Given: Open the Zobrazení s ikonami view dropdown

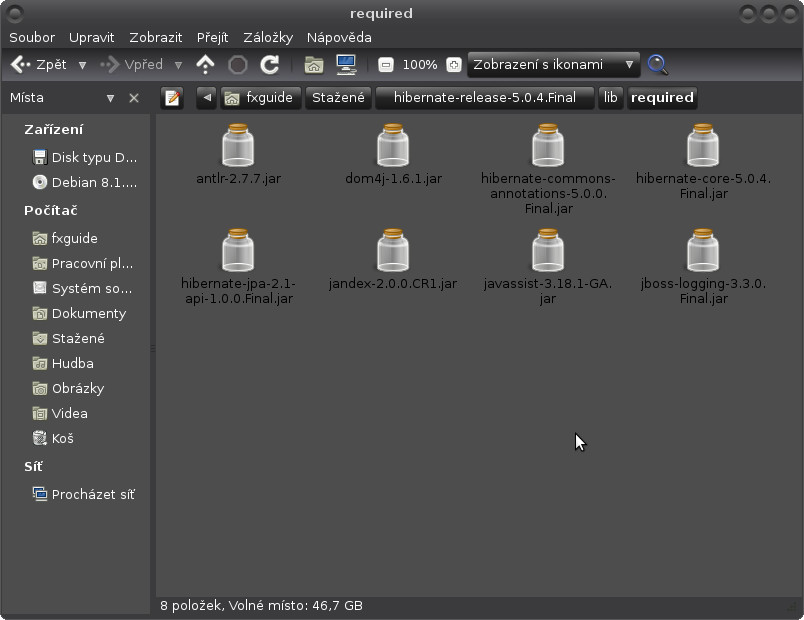Looking at the screenshot, I should point(553,65).
